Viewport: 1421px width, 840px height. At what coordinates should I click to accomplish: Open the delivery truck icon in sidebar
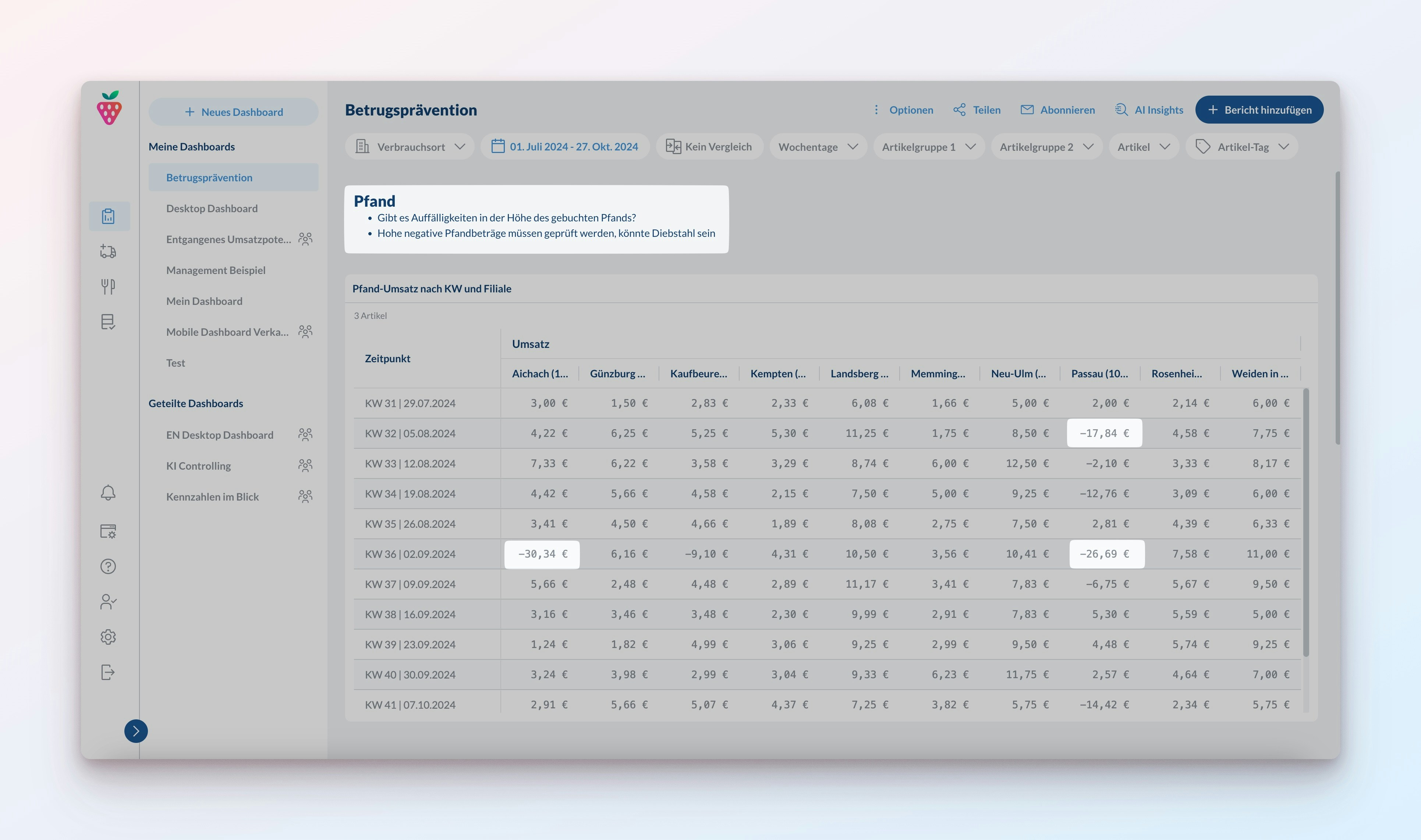[x=108, y=251]
